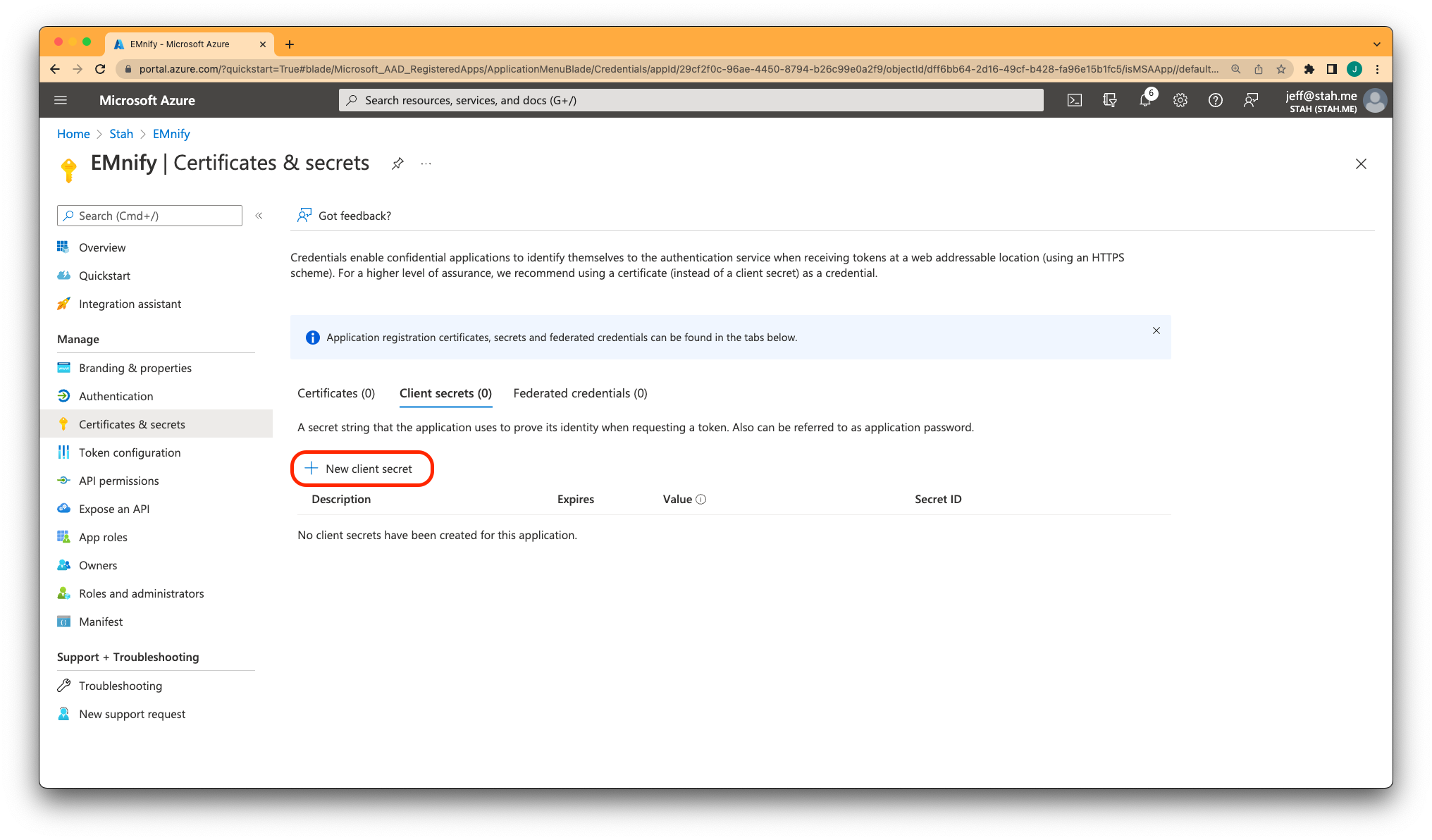
Task: Click the feedback icon in top bar
Action: [x=1251, y=100]
